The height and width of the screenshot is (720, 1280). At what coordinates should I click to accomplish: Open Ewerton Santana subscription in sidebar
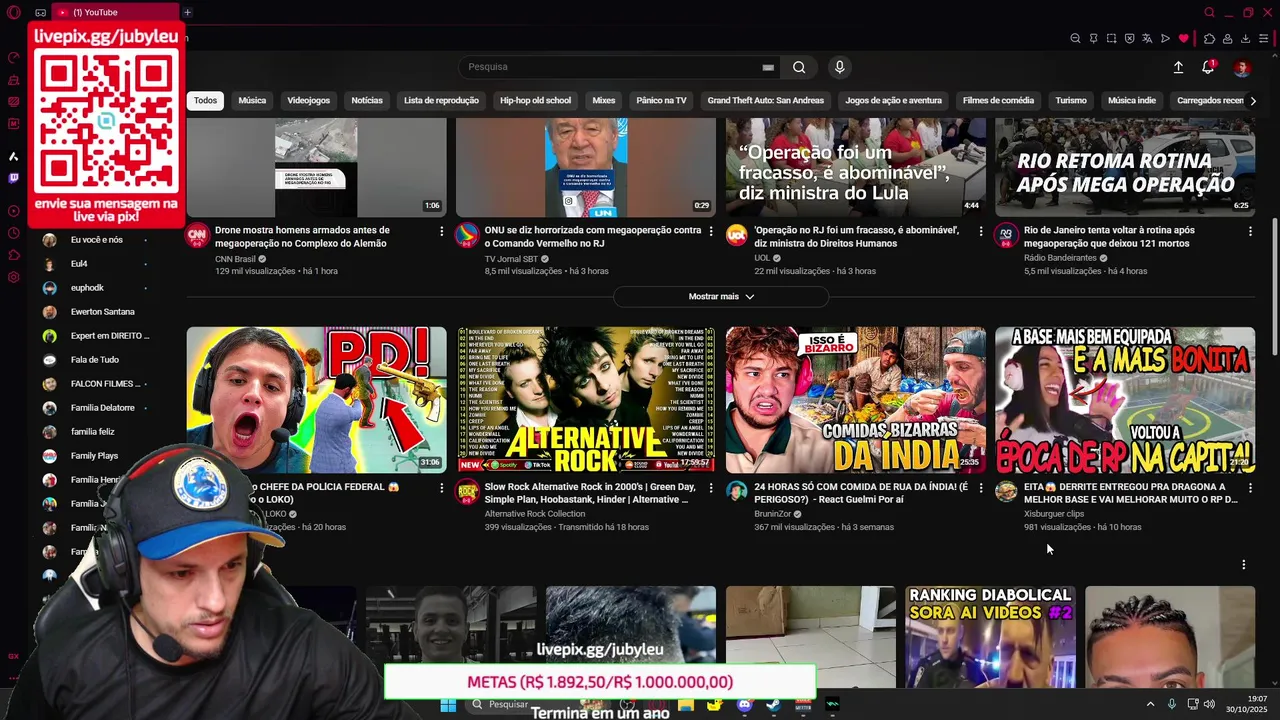click(x=102, y=312)
